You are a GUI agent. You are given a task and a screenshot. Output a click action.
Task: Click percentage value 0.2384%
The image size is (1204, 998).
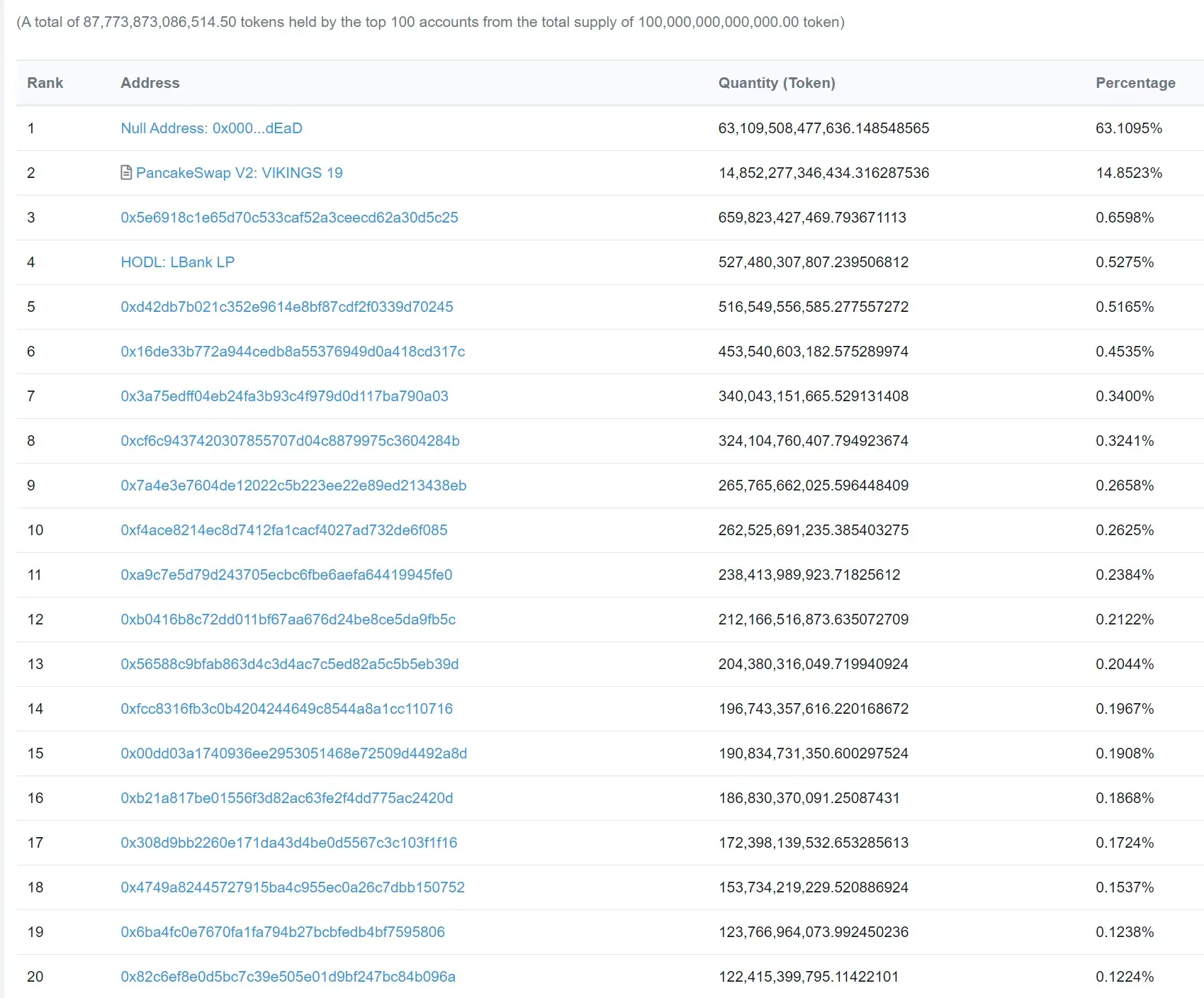1125,575
